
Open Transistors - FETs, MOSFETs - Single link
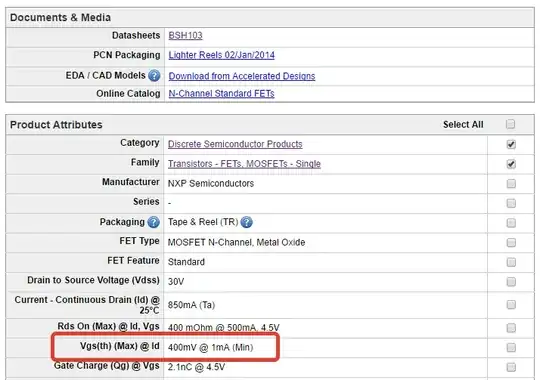point(244,164)
